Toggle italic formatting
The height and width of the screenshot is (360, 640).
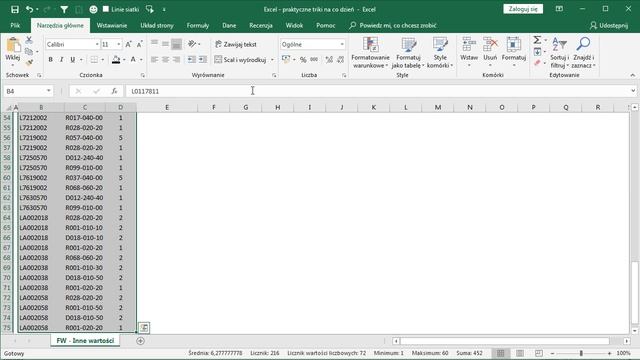click(61, 60)
